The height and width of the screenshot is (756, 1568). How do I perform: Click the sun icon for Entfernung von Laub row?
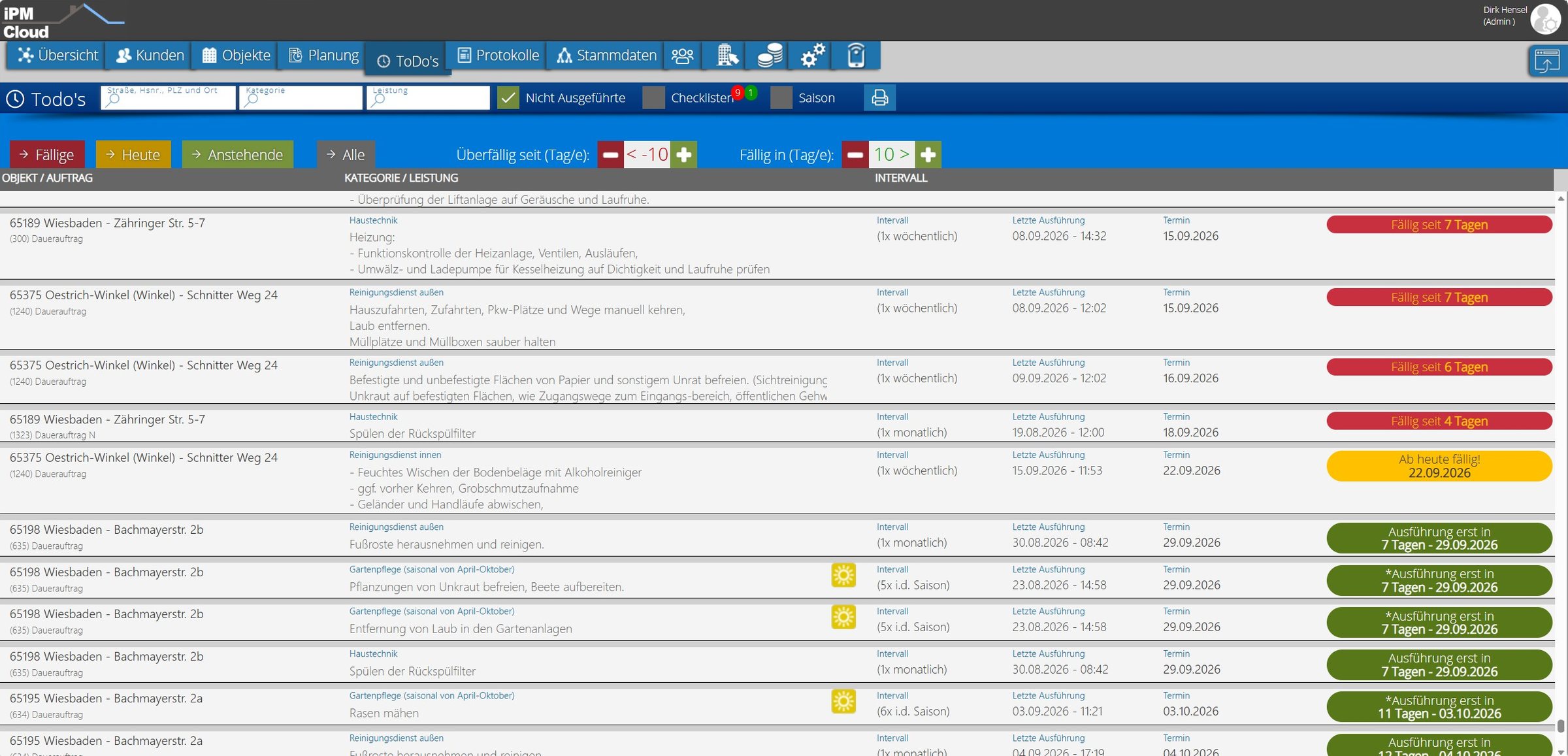click(x=843, y=617)
